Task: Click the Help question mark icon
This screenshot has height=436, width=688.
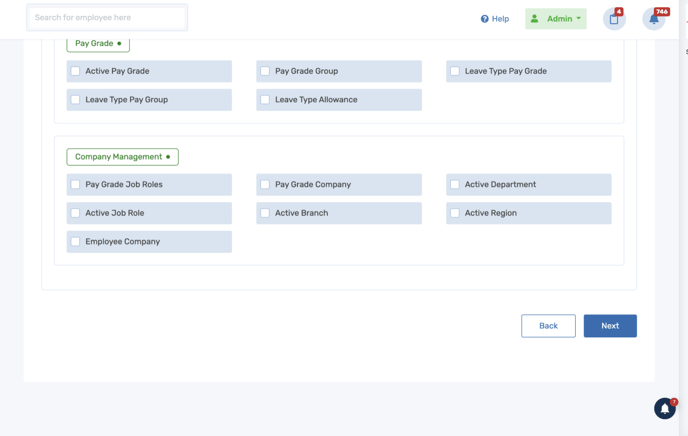Action: (484, 19)
